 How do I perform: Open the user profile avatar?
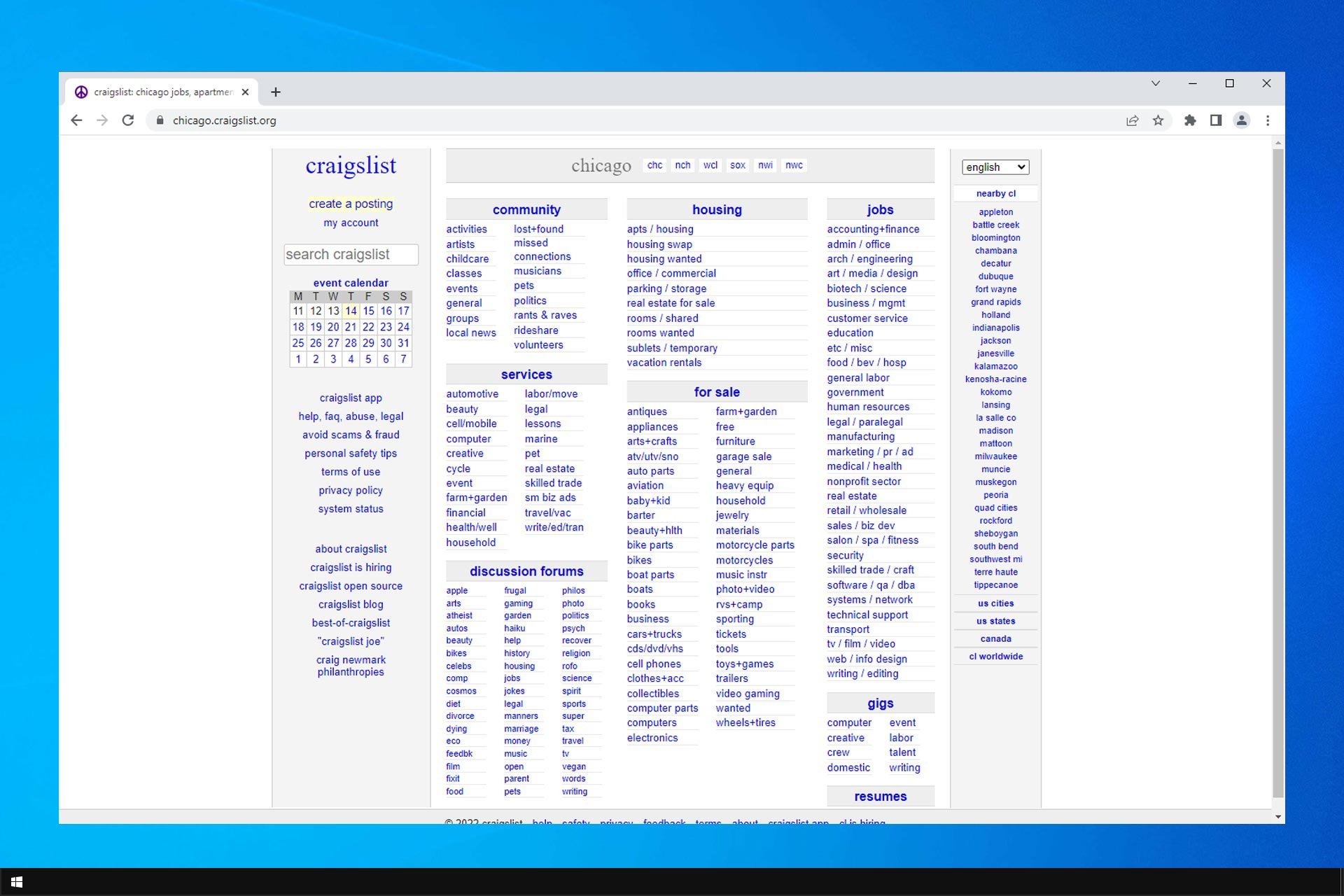[1242, 120]
